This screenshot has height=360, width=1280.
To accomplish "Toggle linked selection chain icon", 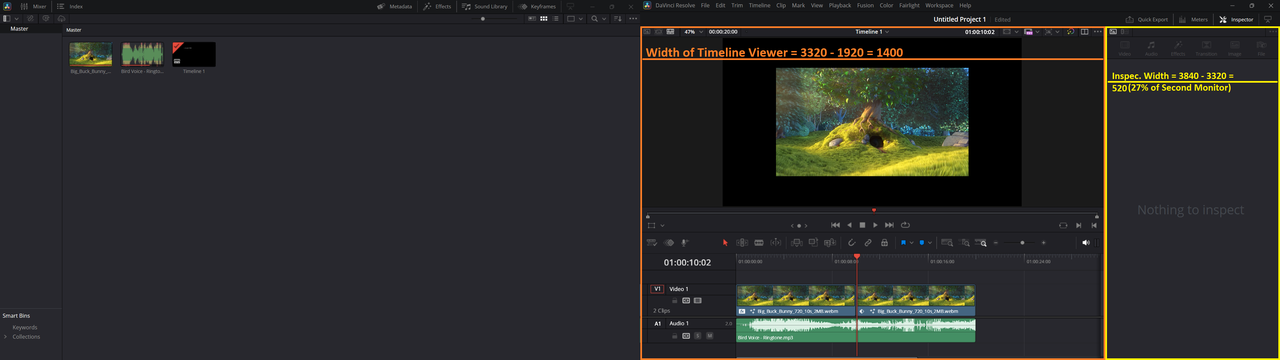I will pyautogui.click(x=868, y=242).
